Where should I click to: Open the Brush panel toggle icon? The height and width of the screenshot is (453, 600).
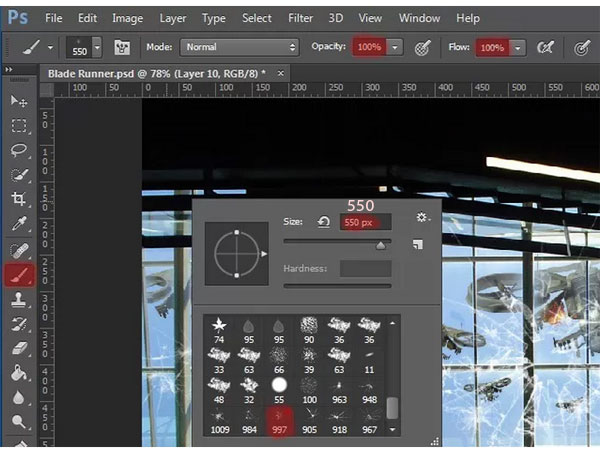pyautogui.click(x=122, y=47)
